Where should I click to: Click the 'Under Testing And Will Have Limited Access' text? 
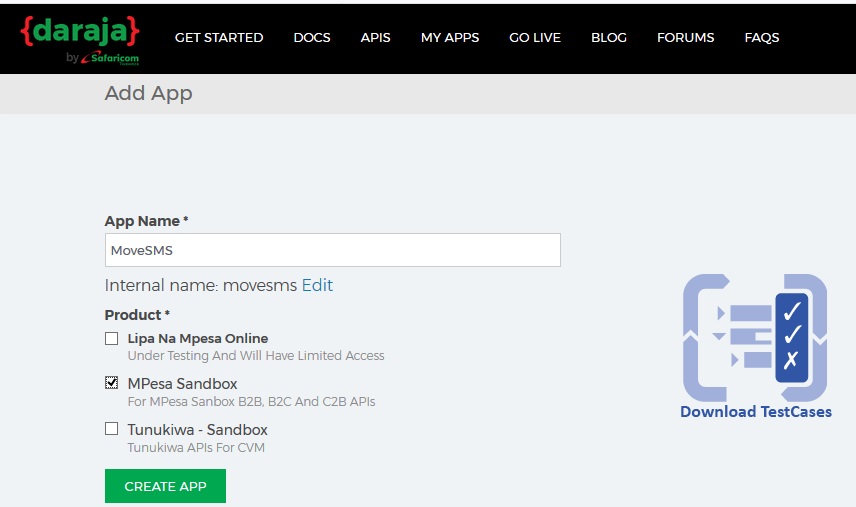256,356
